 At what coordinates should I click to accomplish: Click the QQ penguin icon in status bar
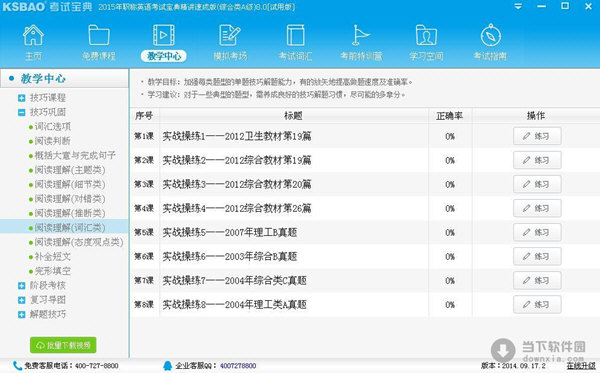[168, 365]
